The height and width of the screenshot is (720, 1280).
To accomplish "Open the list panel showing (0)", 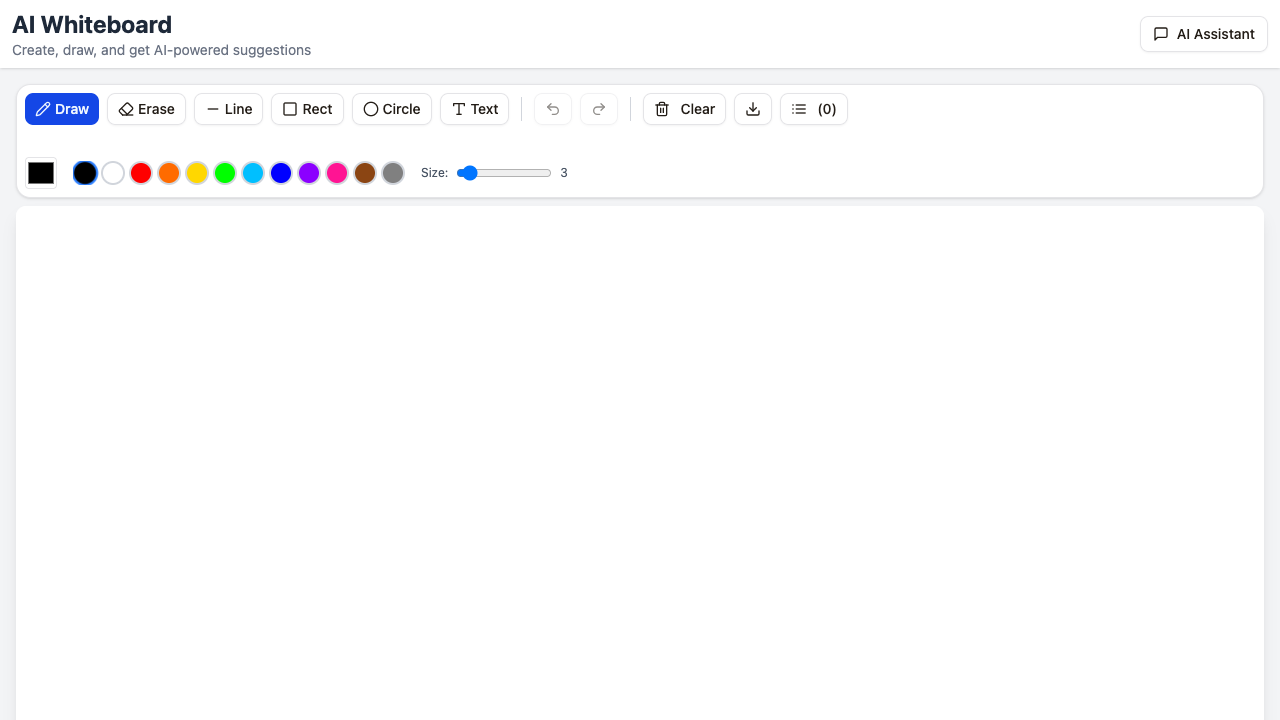I will tap(813, 109).
